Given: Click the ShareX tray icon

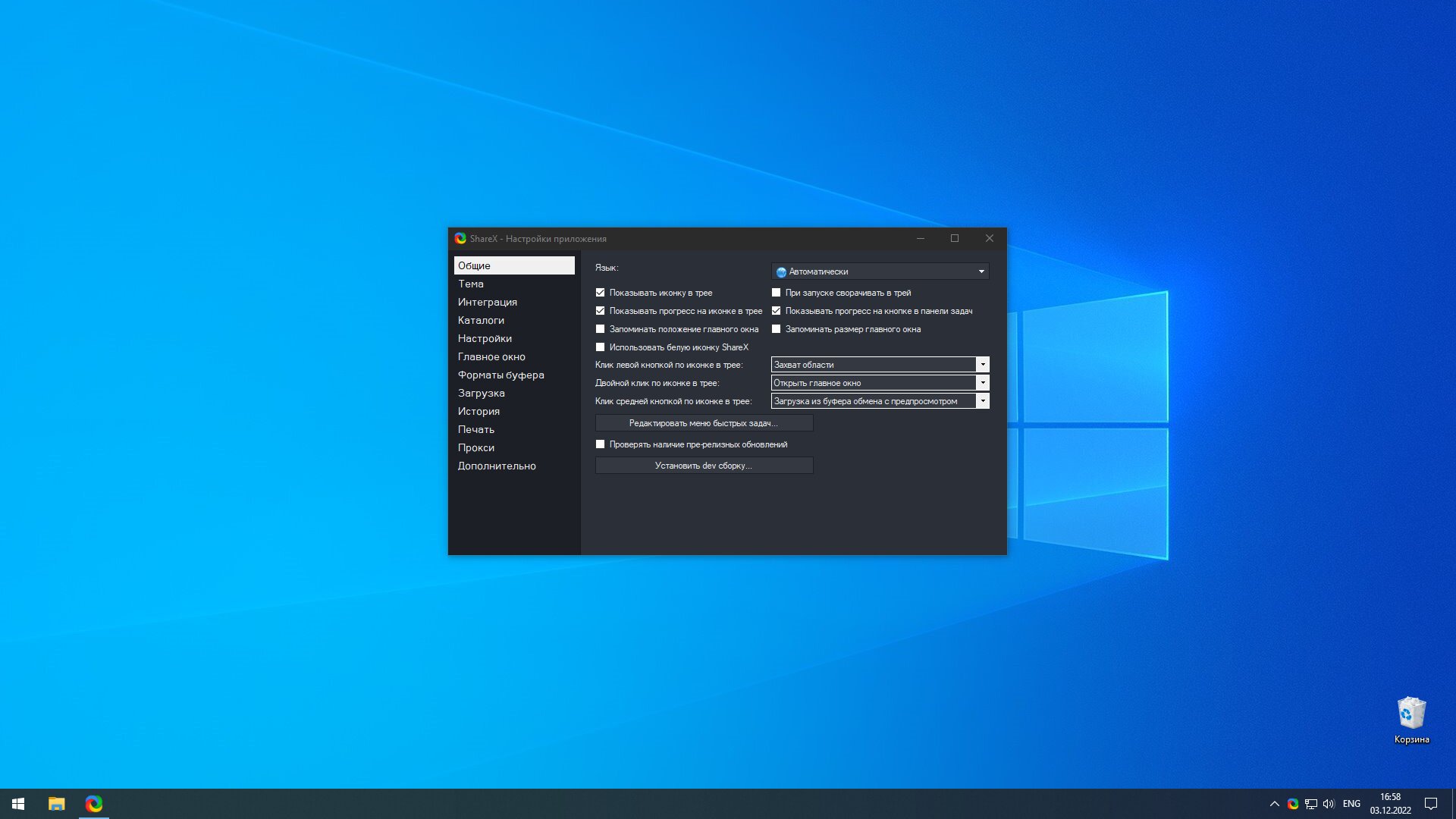Looking at the screenshot, I should [1293, 804].
